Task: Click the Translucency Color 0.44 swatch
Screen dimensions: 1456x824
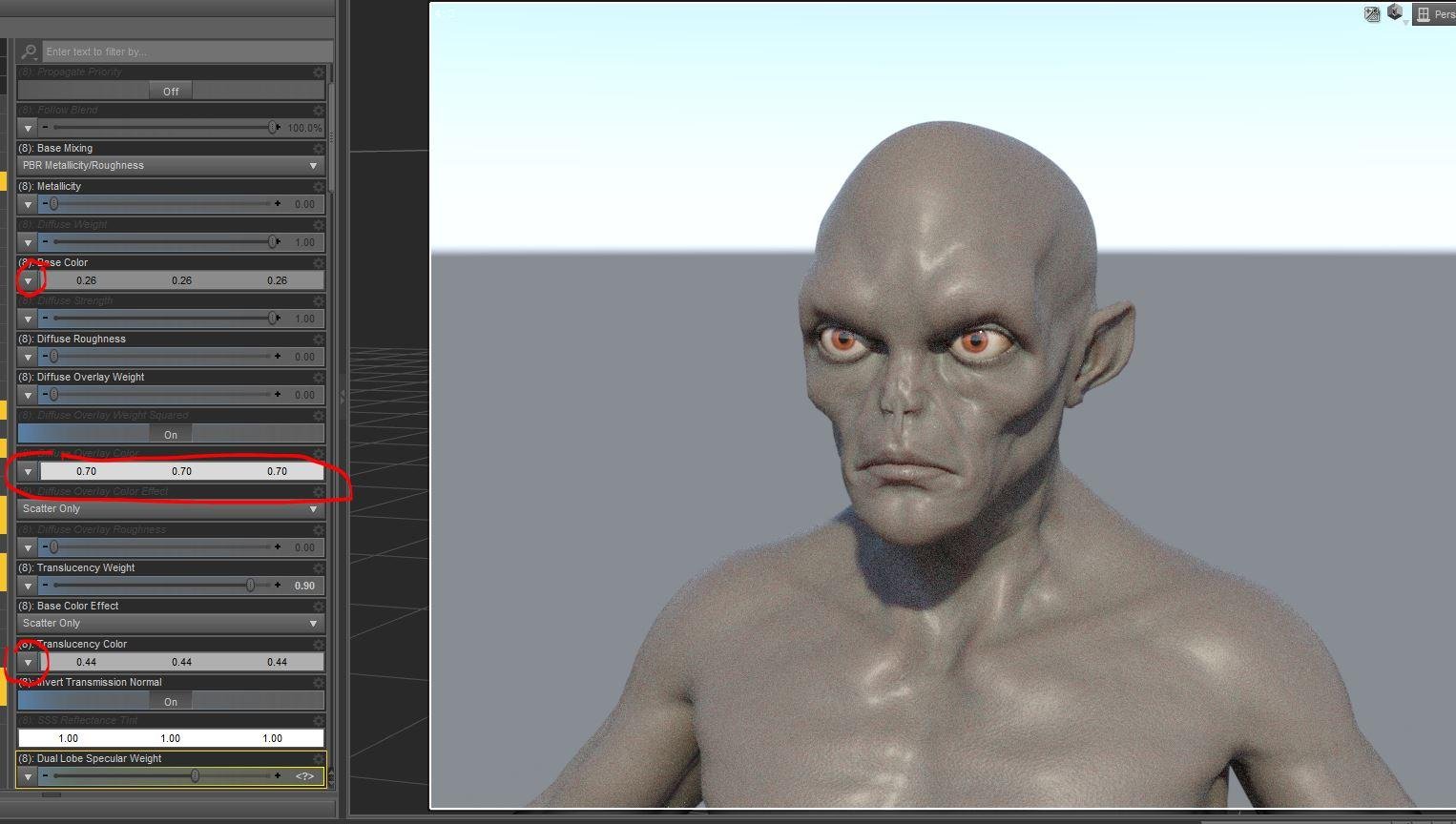Action: point(181,662)
